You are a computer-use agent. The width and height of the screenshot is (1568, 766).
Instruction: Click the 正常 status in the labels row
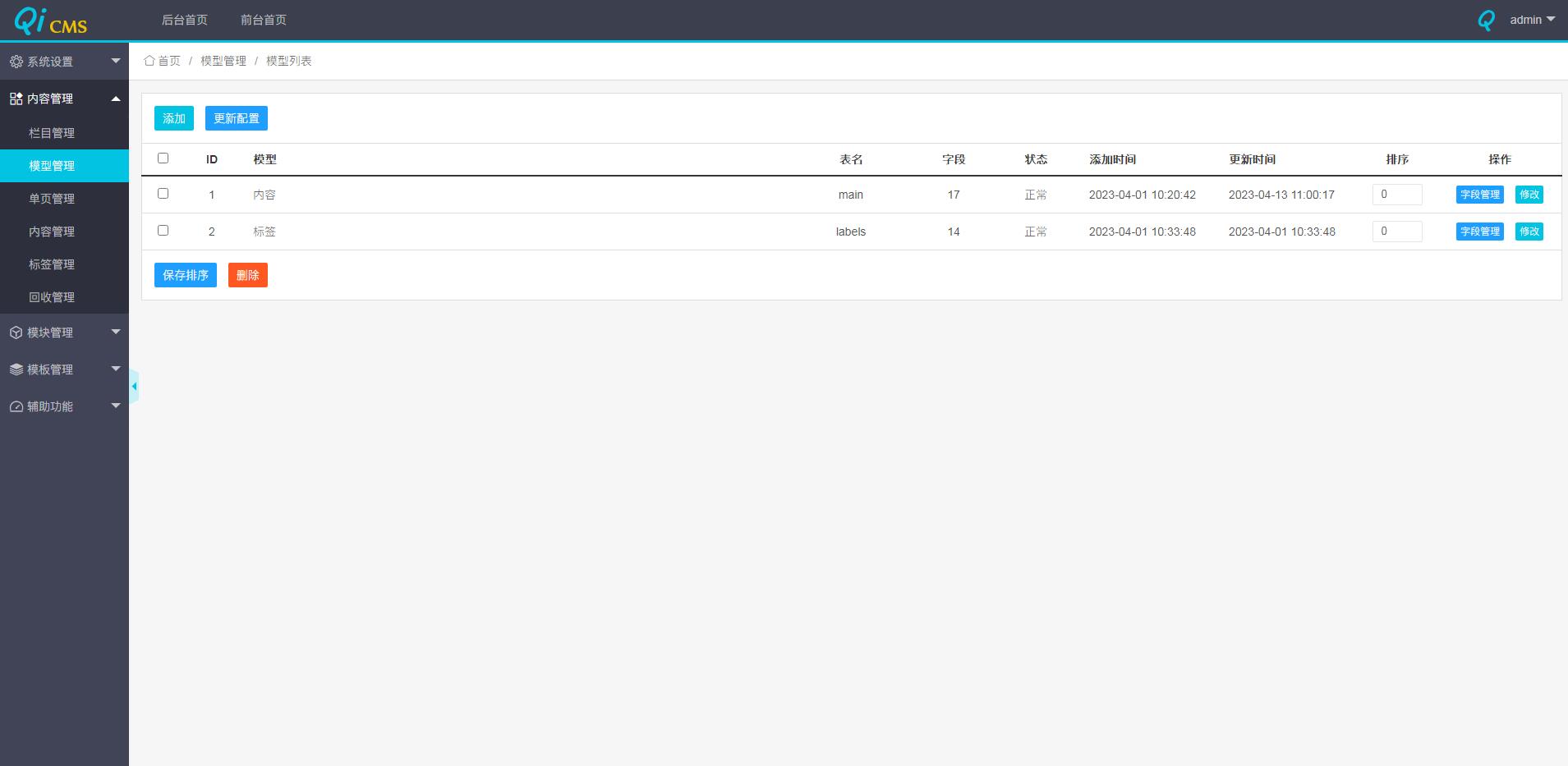pyautogui.click(x=1036, y=232)
